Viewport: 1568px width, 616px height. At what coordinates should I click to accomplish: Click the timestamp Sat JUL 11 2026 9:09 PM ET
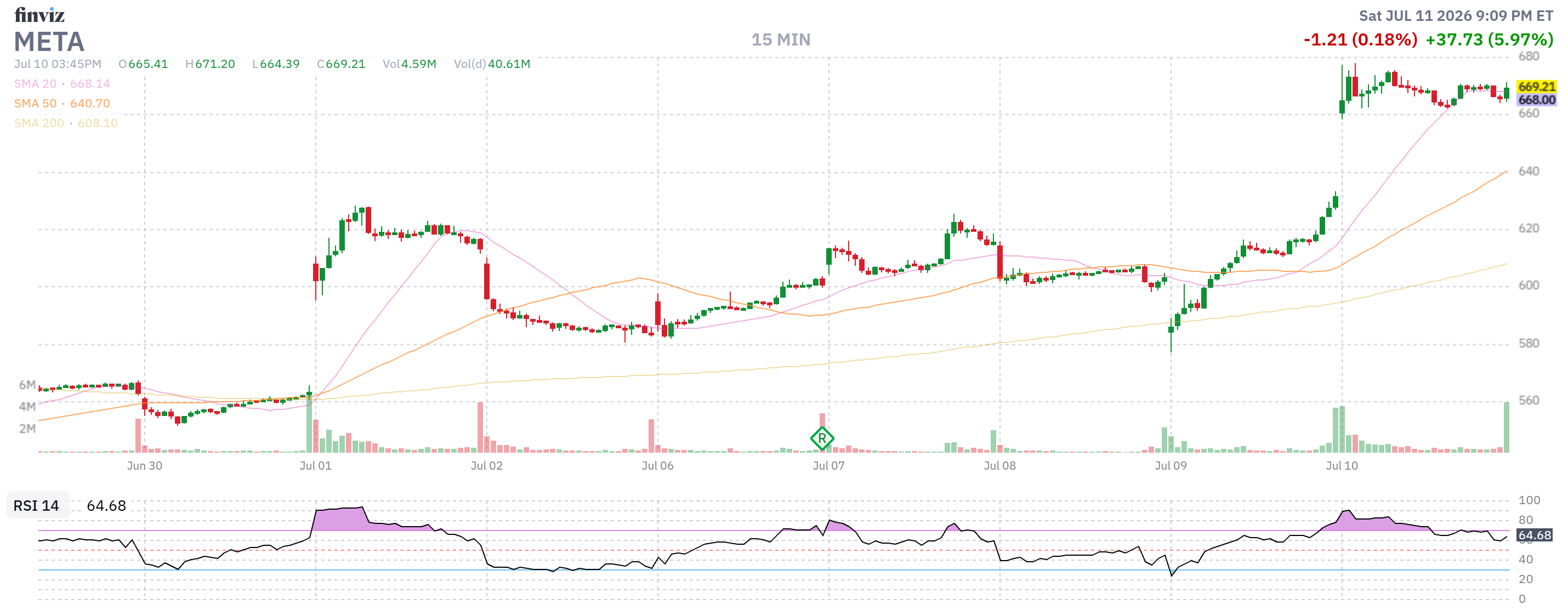tap(1456, 16)
